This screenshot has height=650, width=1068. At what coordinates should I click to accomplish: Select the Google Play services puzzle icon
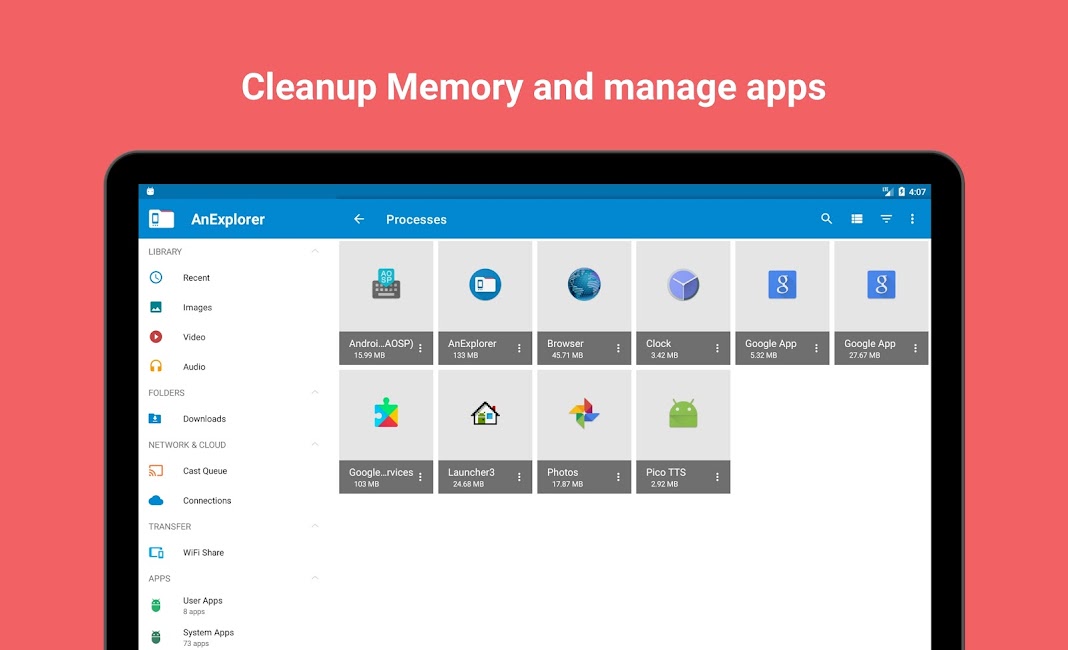click(x=386, y=414)
